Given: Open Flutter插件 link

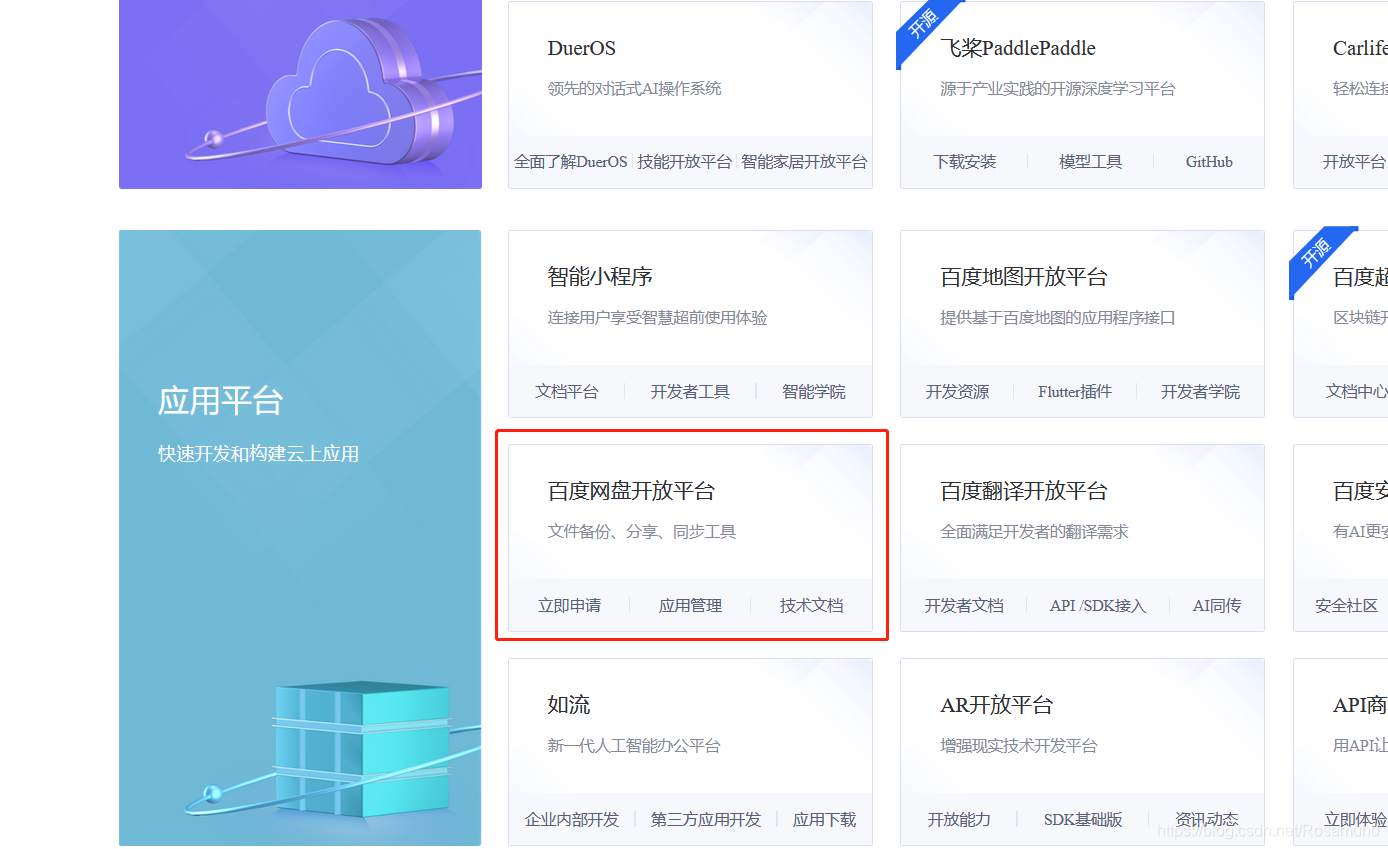Looking at the screenshot, I should pyautogui.click(x=1075, y=392).
